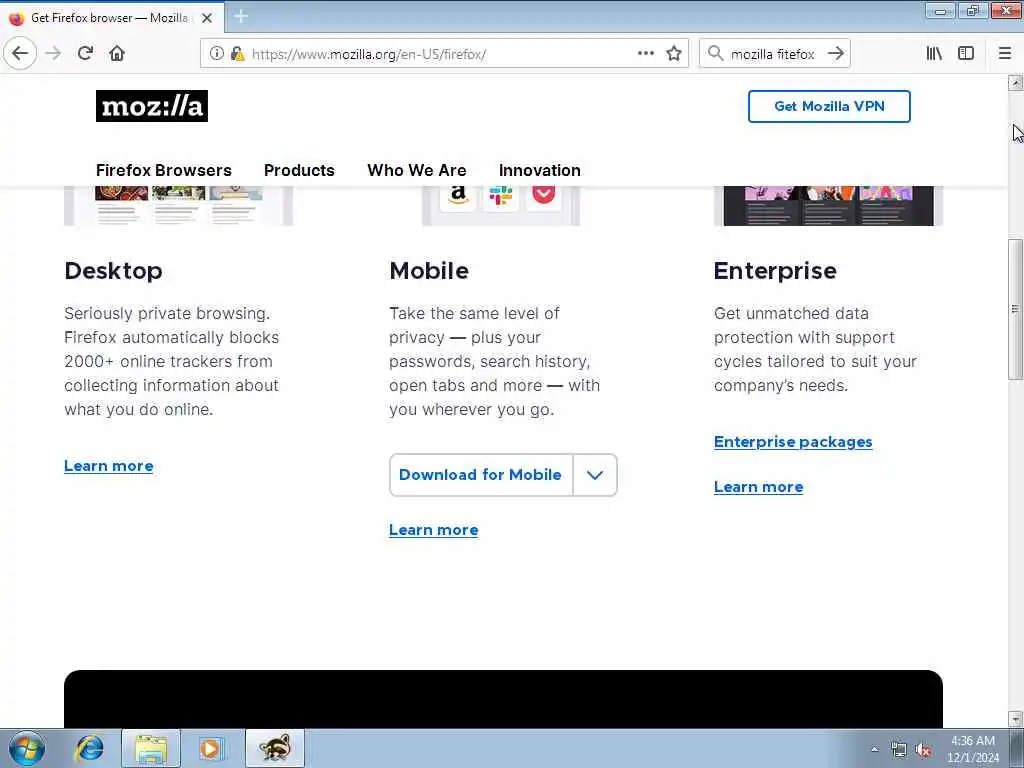Open the Library view icon
The height and width of the screenshot is (768, 1024).
[934, 54]
